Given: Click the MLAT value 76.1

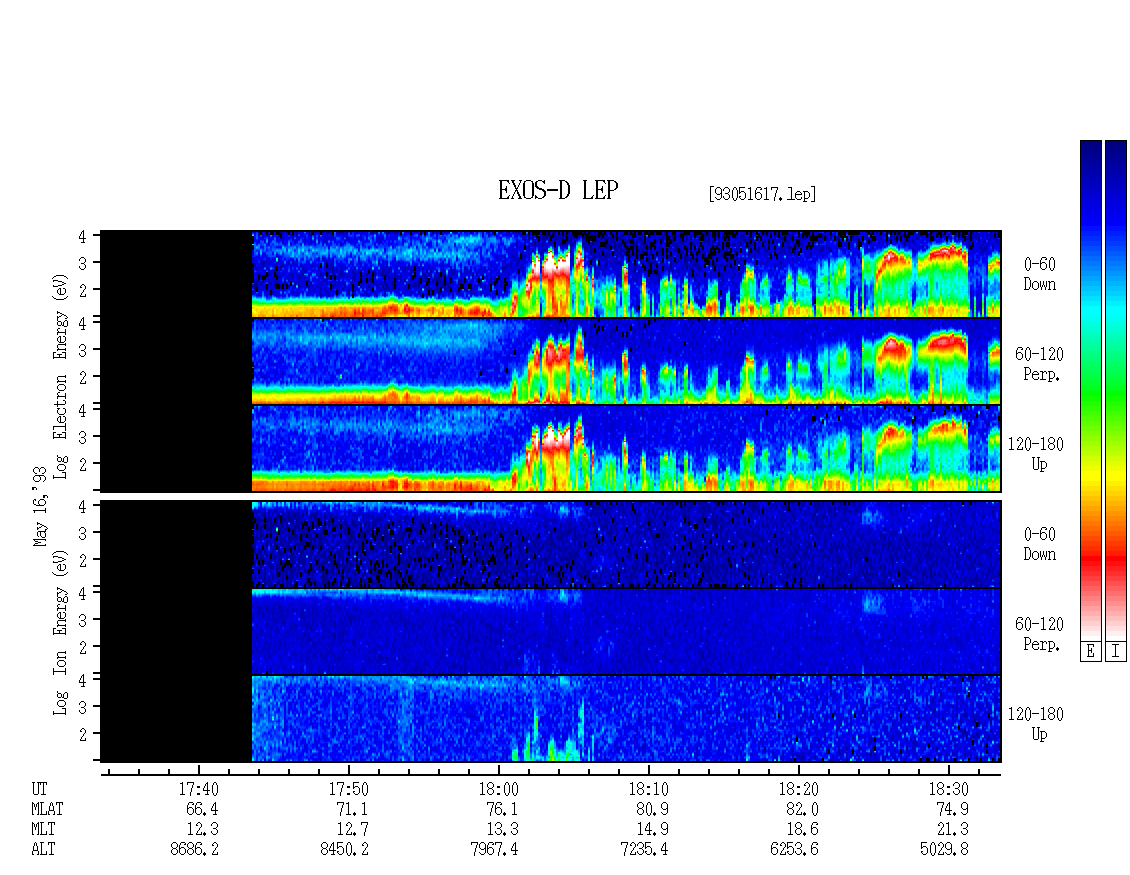Looking at the screenshot, I should 502,809.
